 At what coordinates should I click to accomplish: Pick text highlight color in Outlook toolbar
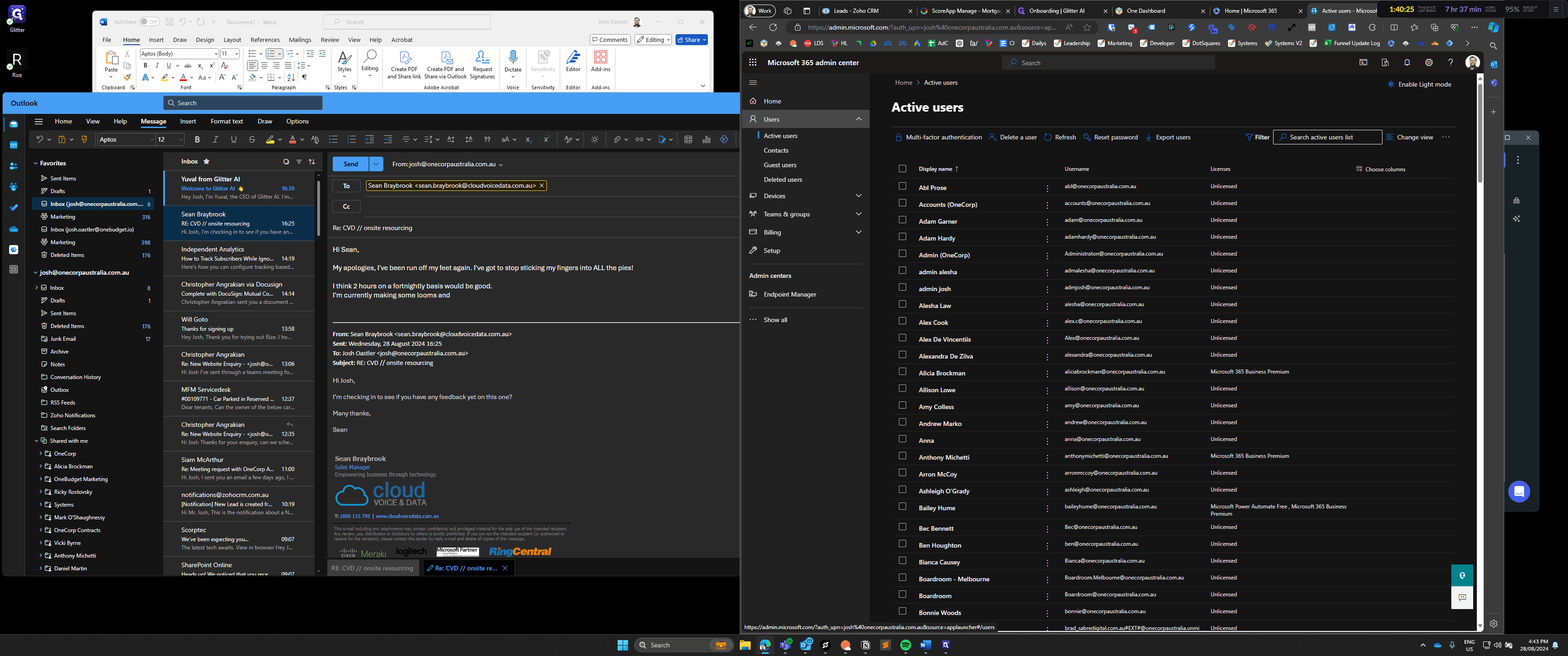tap(270, 139)
